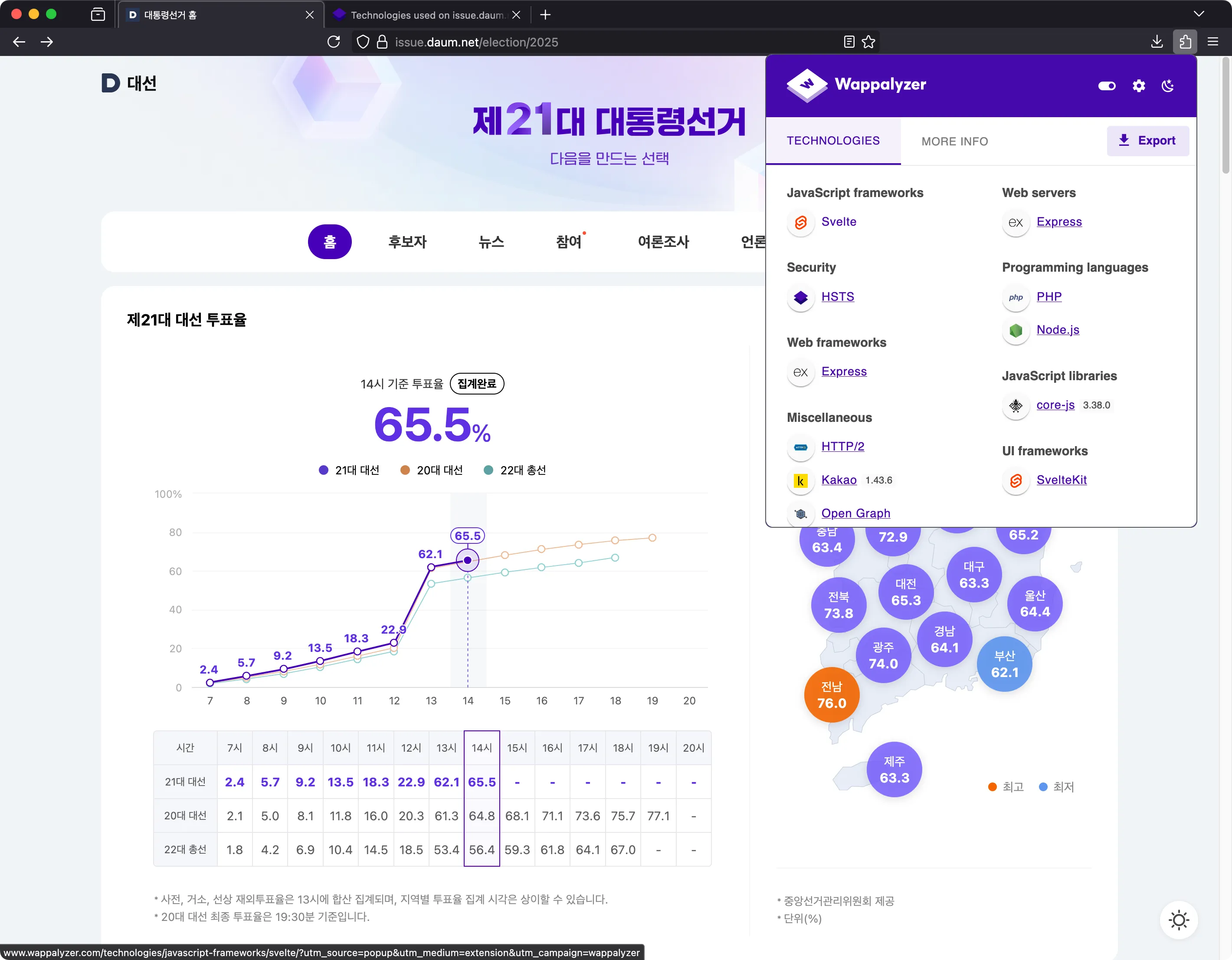Click the Wappalyzer logo icon
This screenshot has width=1232, height=960.
(x=807, y=85)
